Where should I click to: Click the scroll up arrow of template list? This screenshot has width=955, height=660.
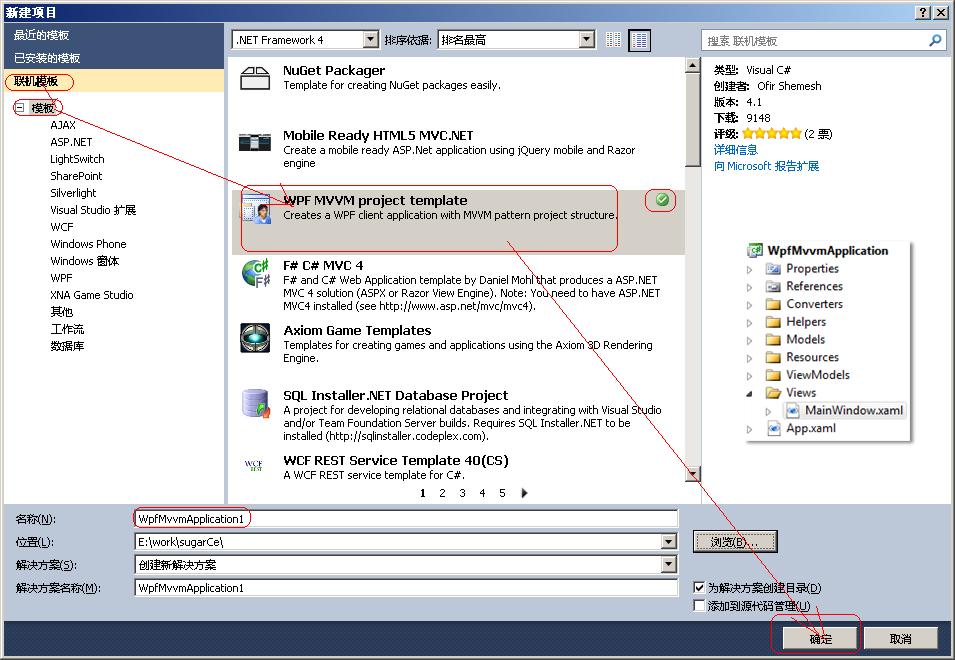tap(692, 65)
